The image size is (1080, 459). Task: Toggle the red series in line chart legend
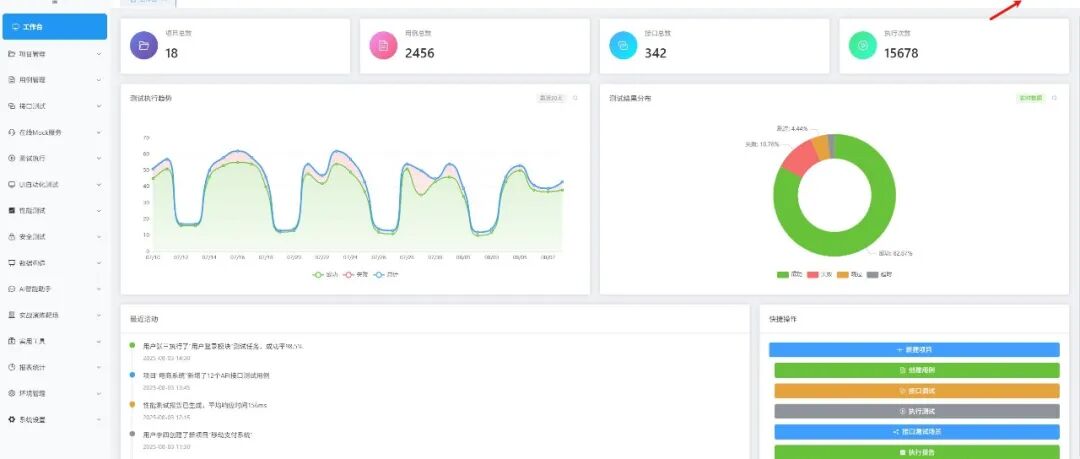point(355,274)
